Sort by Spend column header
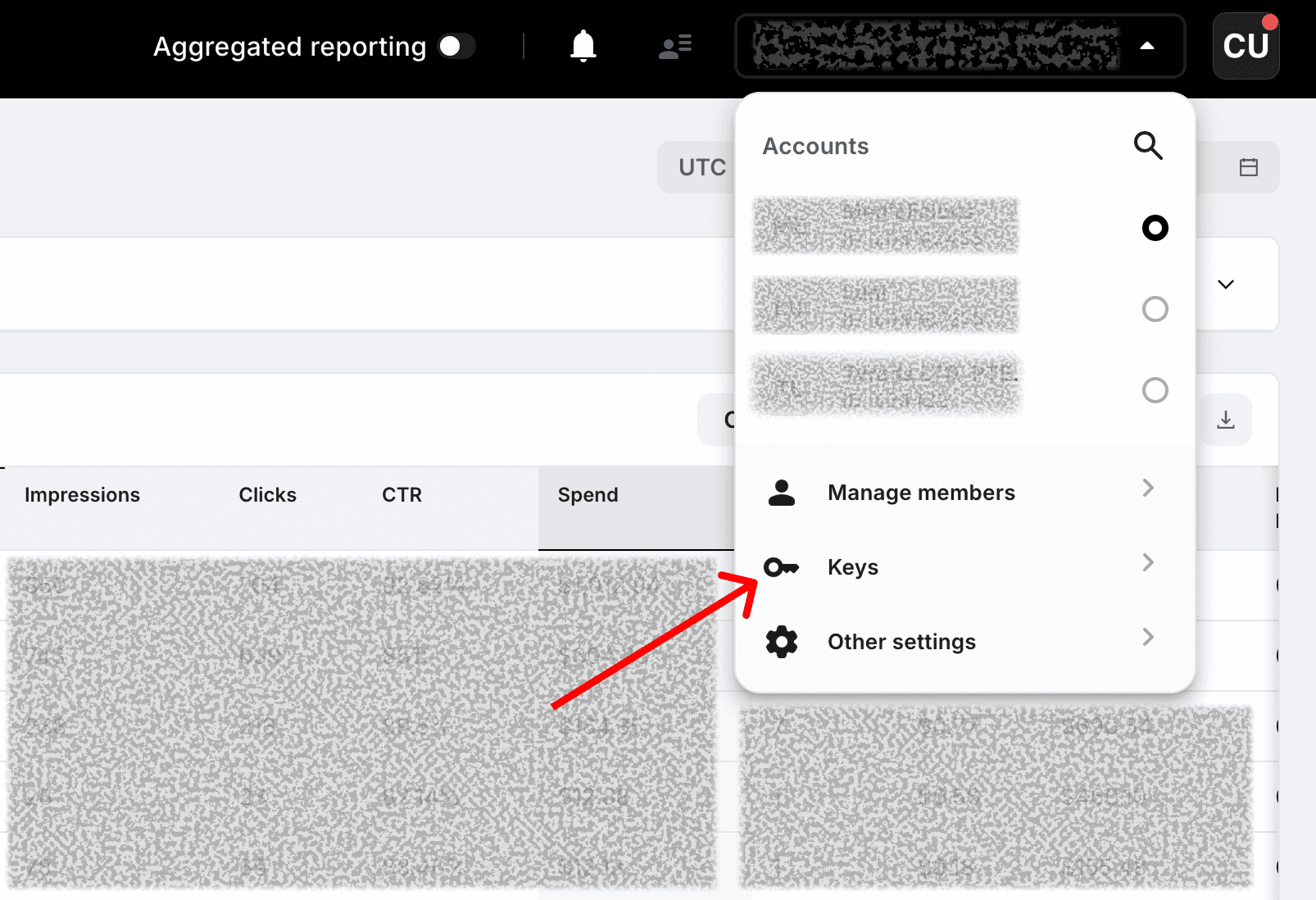Image resolution: width=1316 pixels, height=900 pixels. point(588,495)
